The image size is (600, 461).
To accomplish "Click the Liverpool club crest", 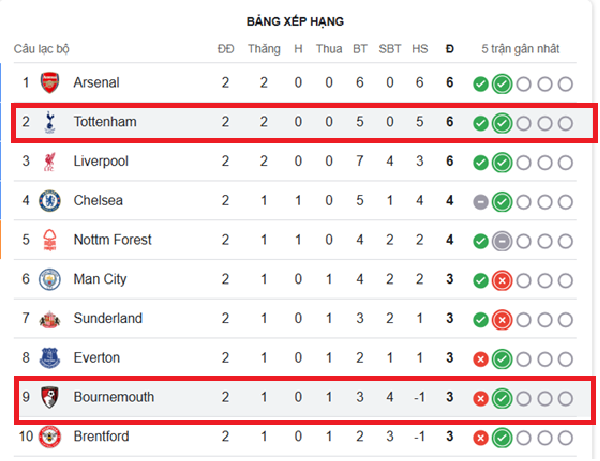I will point(50,161).
